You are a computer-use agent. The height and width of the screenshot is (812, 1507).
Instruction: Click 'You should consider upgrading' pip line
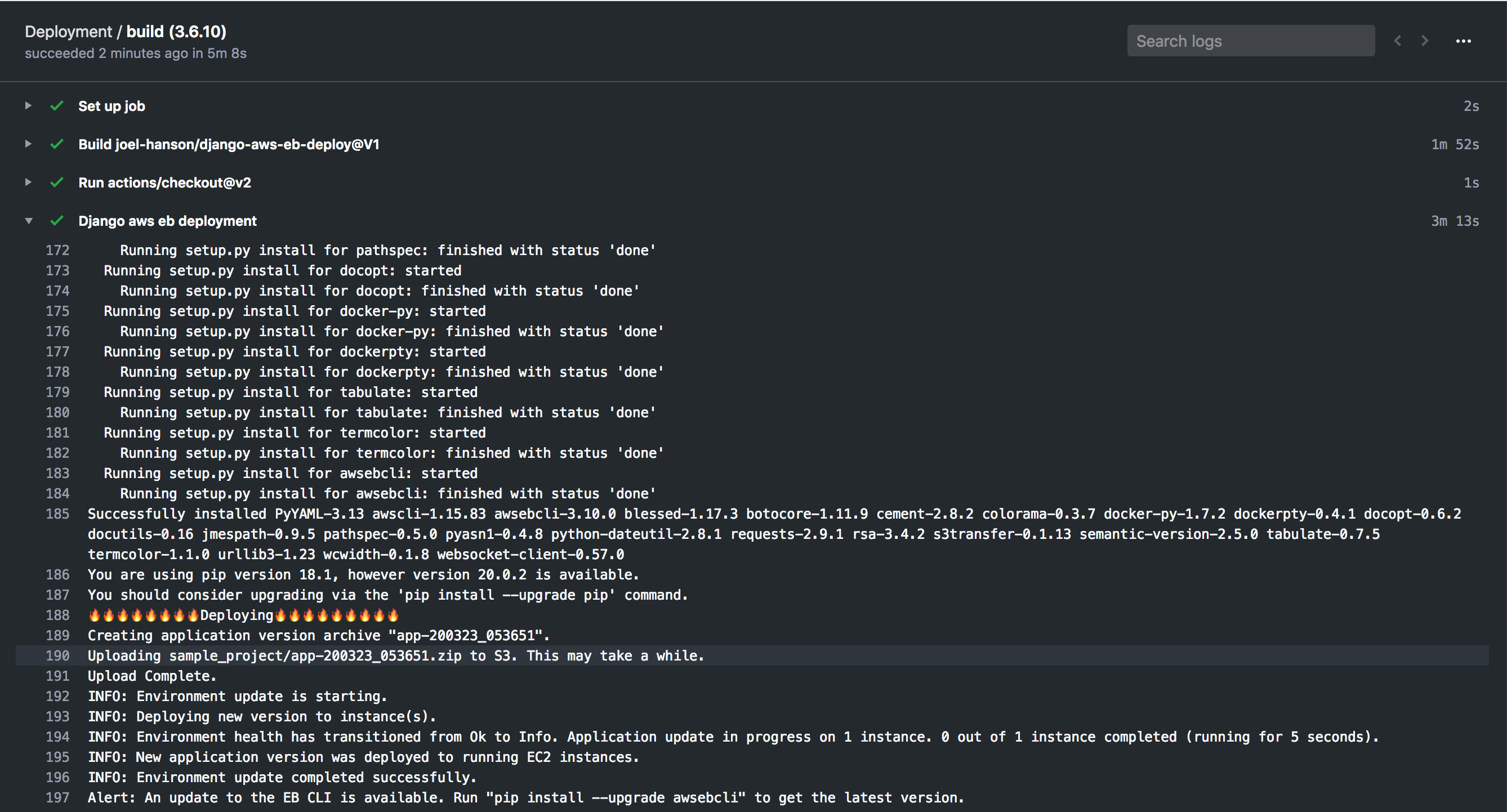pos(388,595)
